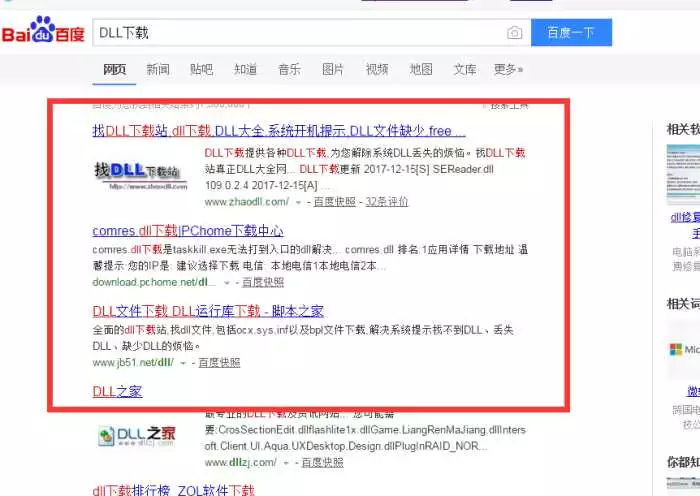Screen dimensions: 700x496
Task: Open the Baidu logo homepage link
Action: tap(43, 30)
